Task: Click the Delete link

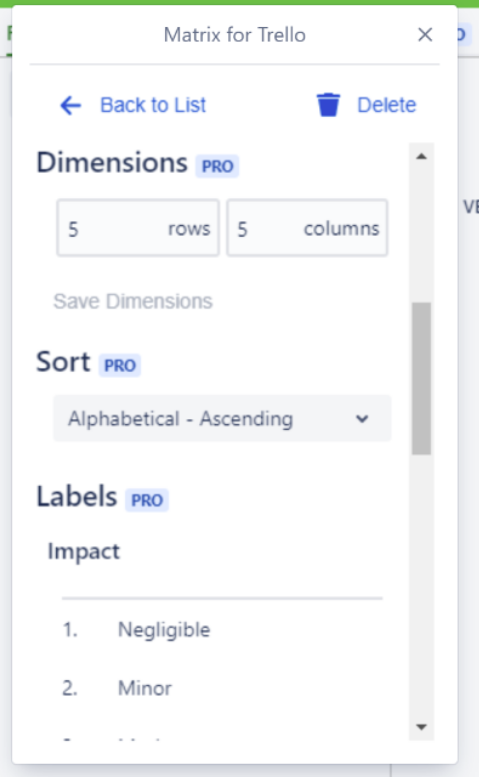Action: (x=386, y=105)
